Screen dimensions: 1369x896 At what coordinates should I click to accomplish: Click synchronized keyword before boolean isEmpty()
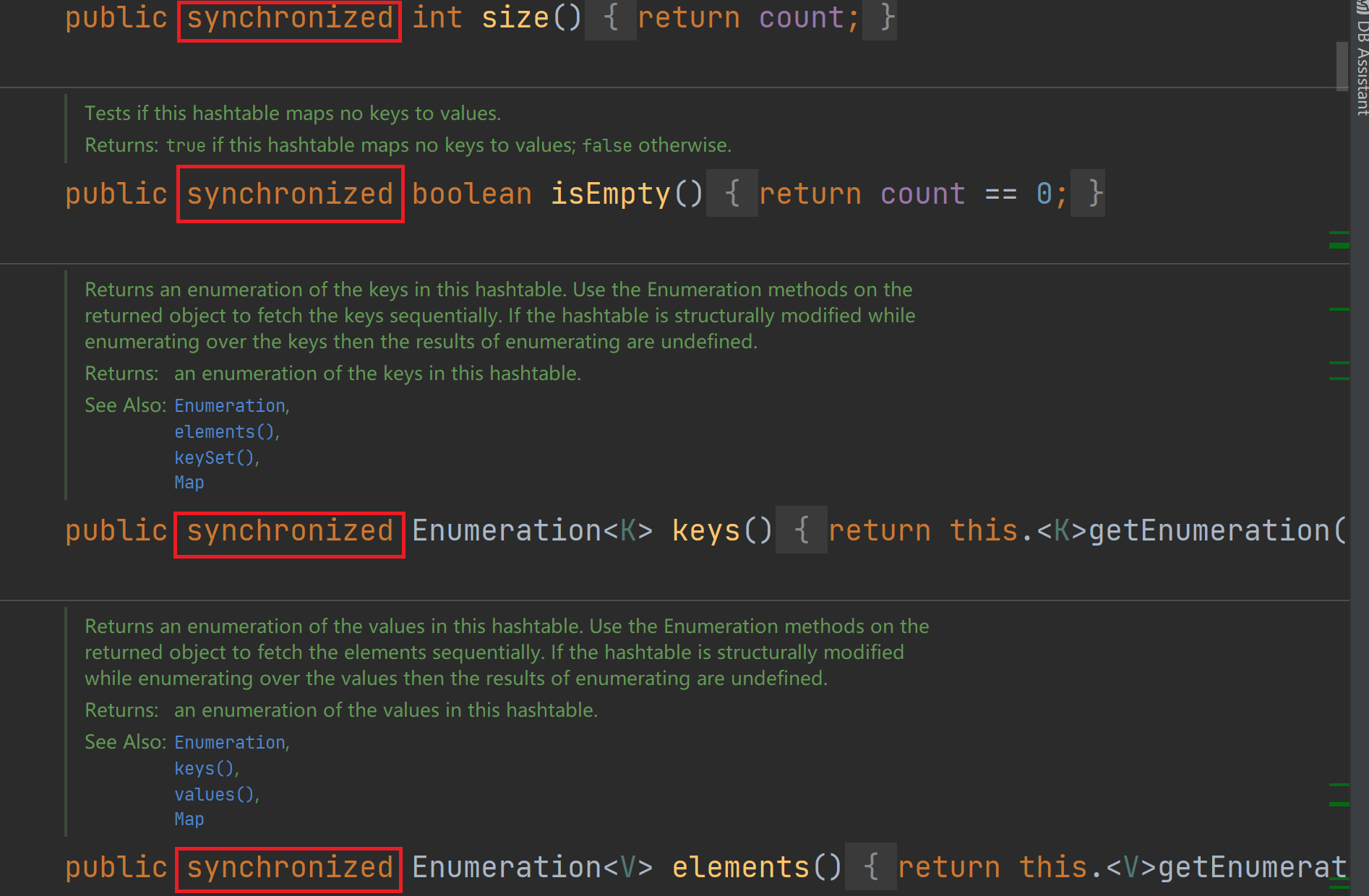point(290,194)
